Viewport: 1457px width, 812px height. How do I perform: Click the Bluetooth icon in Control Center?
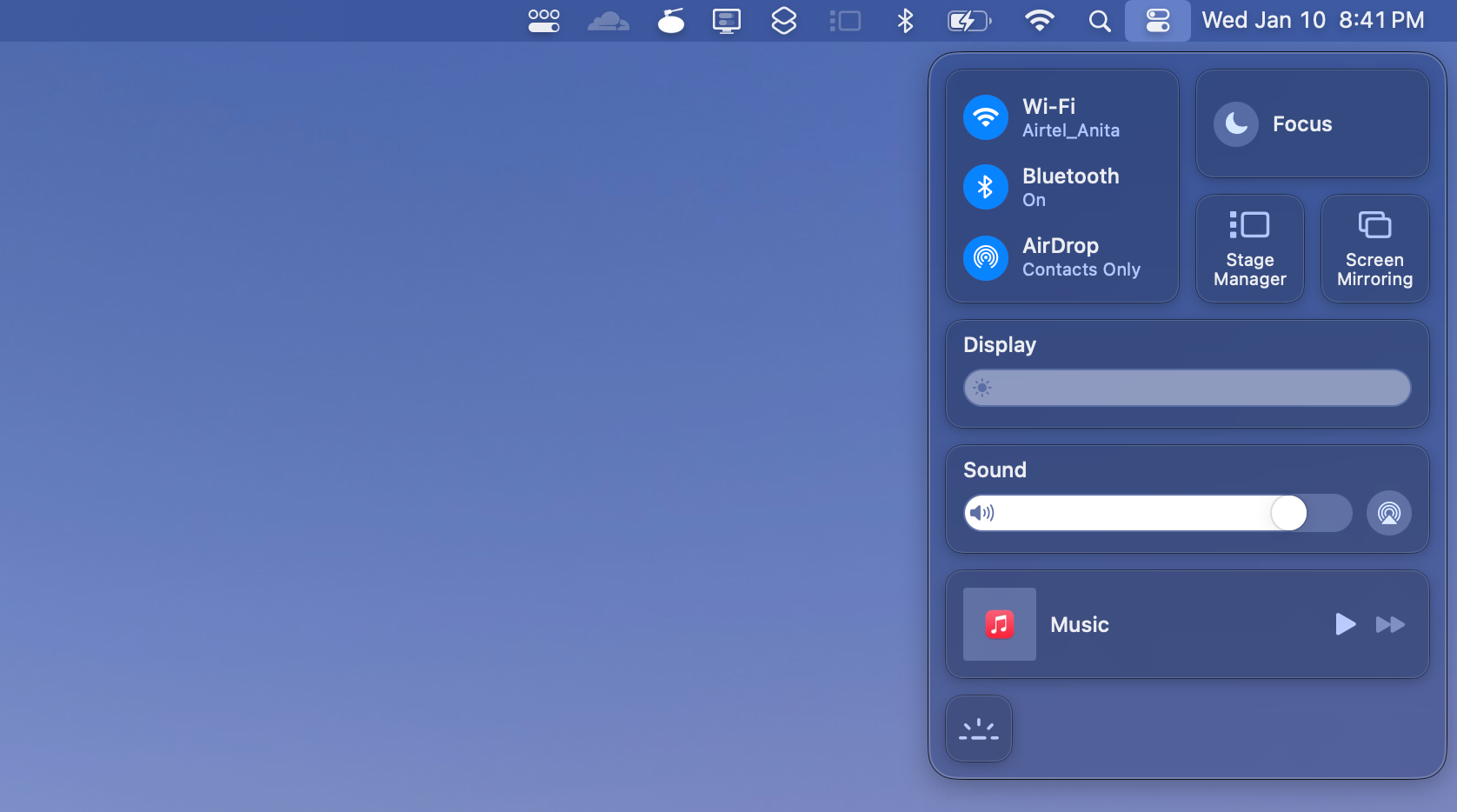click(x=986, y=187)
